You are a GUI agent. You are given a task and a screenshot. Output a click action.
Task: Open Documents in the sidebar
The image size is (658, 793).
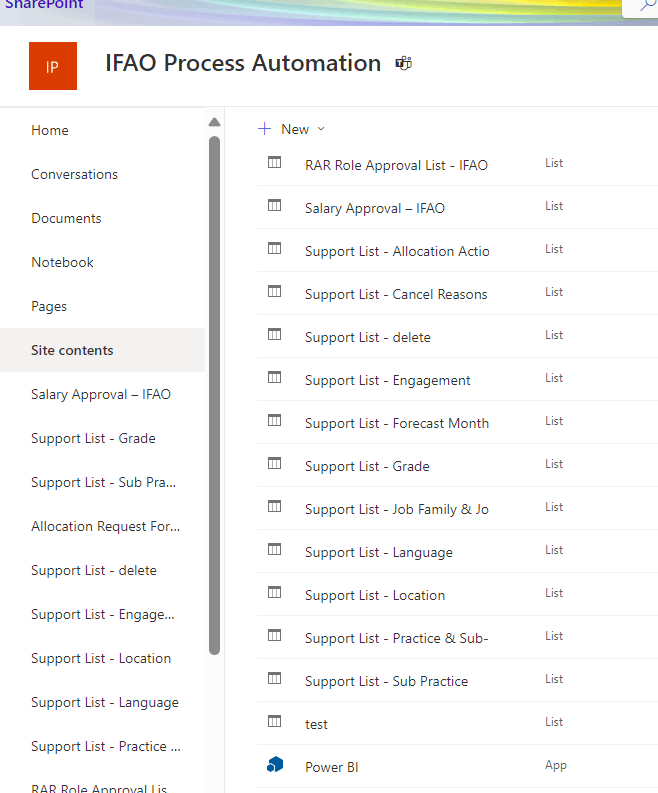tap(66, 218)
